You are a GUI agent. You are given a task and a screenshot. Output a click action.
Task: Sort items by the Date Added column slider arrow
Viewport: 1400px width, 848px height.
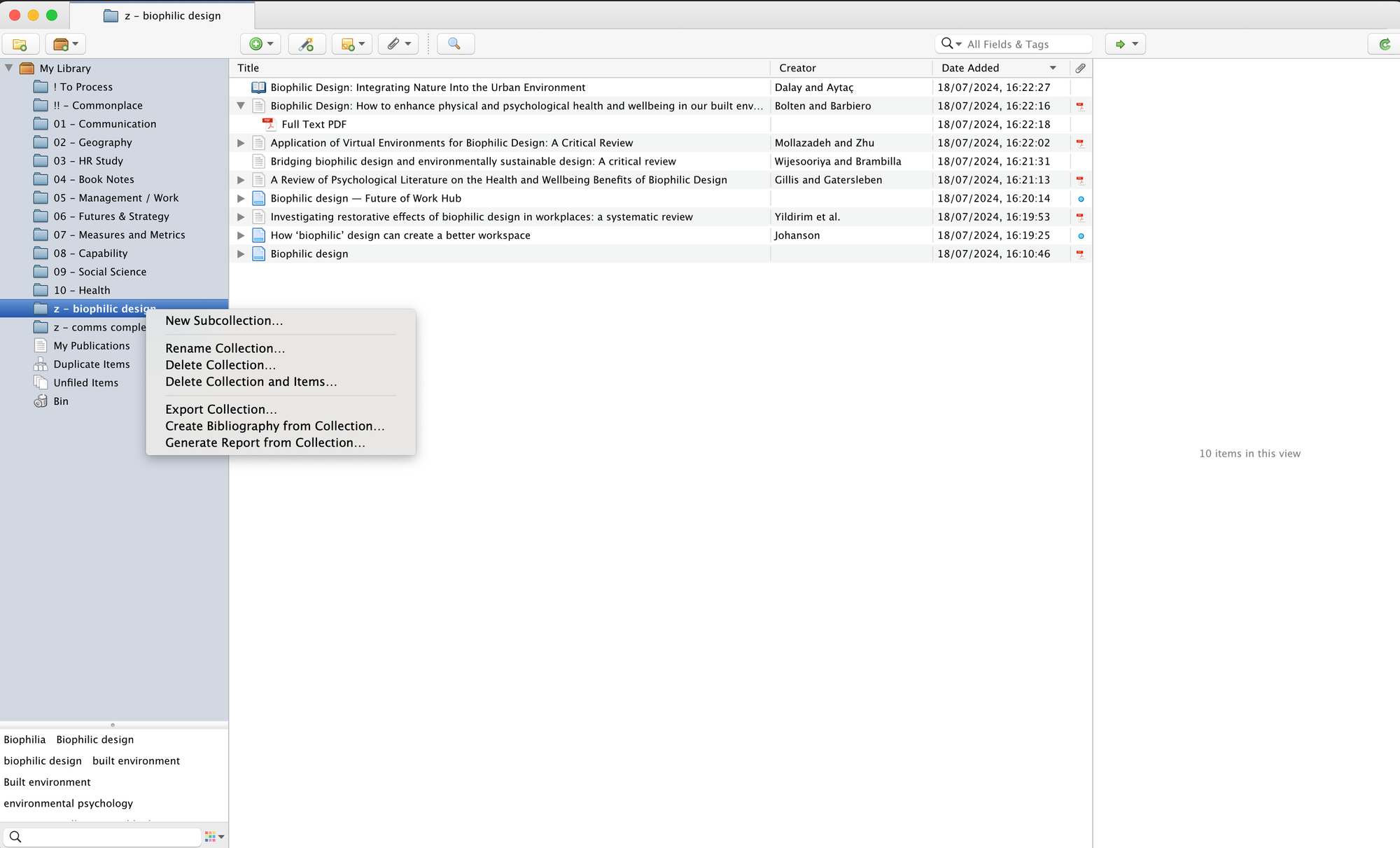coord(1053,68)
